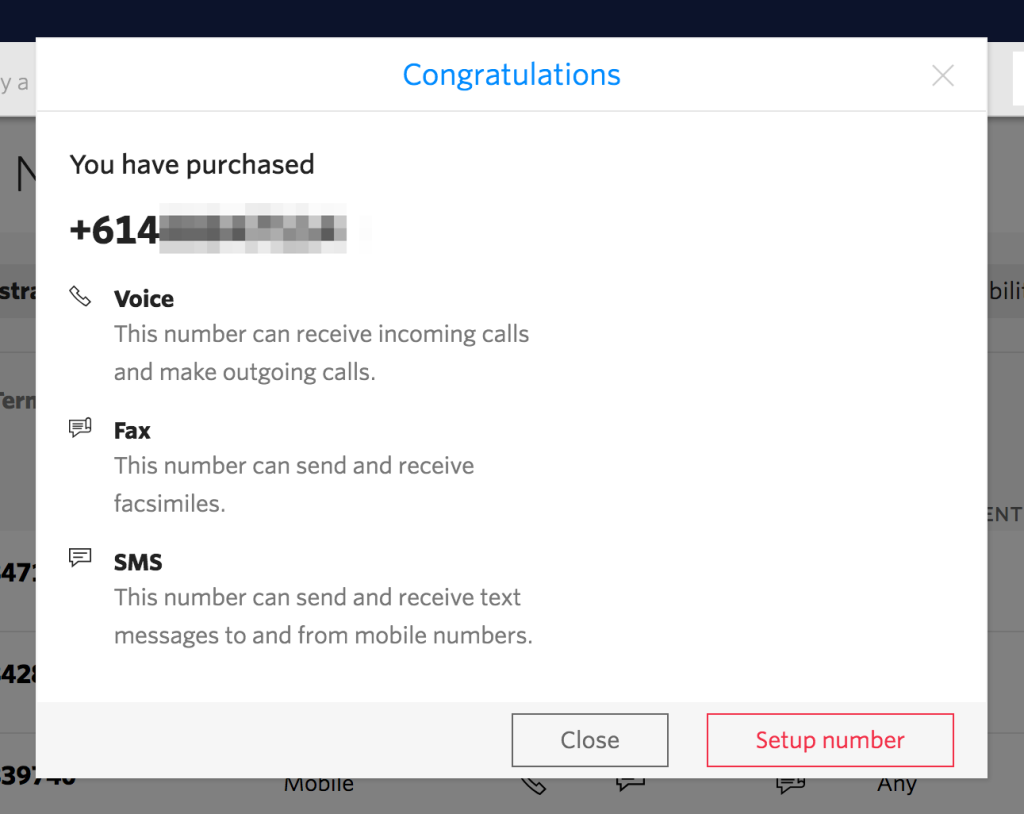Select the Voice phone icon in the dialog
The image size is (1024, 814).
pos(80,294)
